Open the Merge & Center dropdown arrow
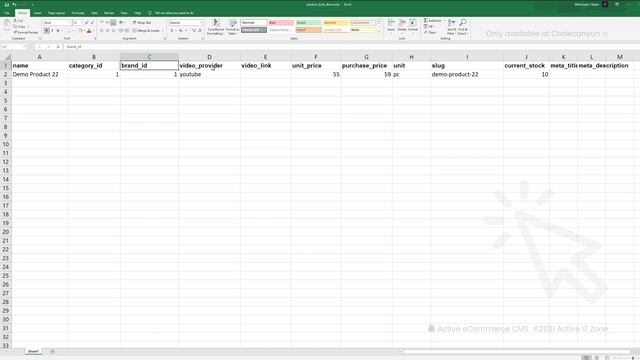The height and width of the screenshot is (360, 640). (x=162, y=31)
